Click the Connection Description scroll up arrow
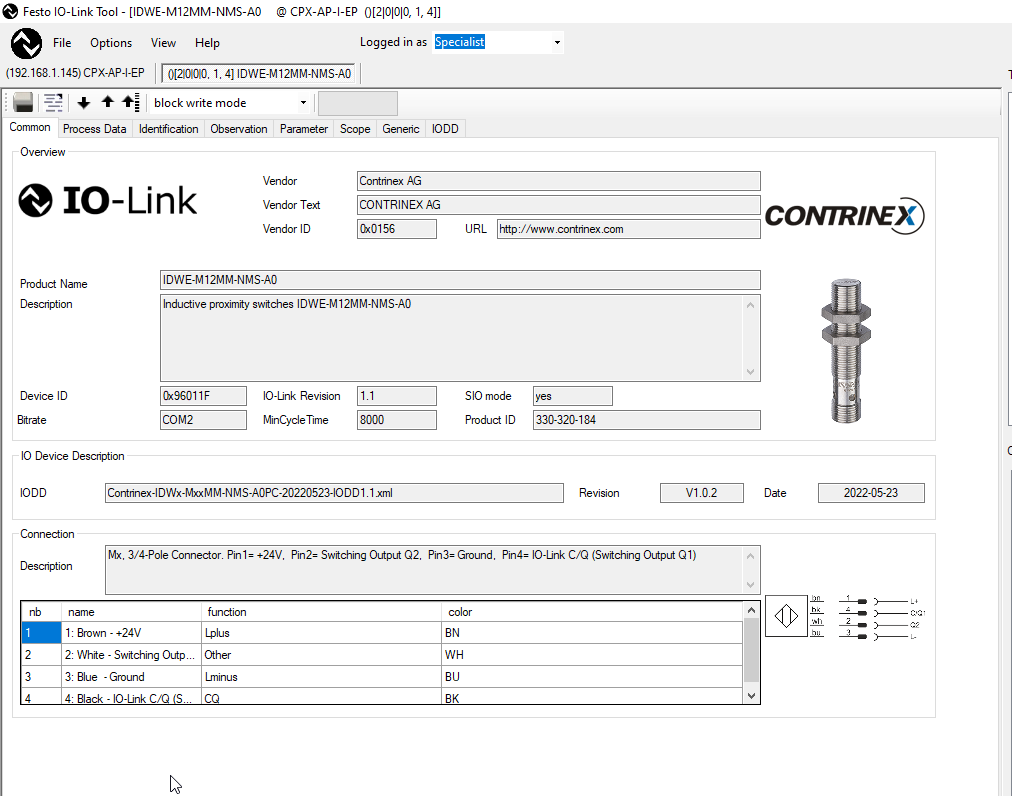This screenshot has height=796, width=1012. (x=751, y=556)
